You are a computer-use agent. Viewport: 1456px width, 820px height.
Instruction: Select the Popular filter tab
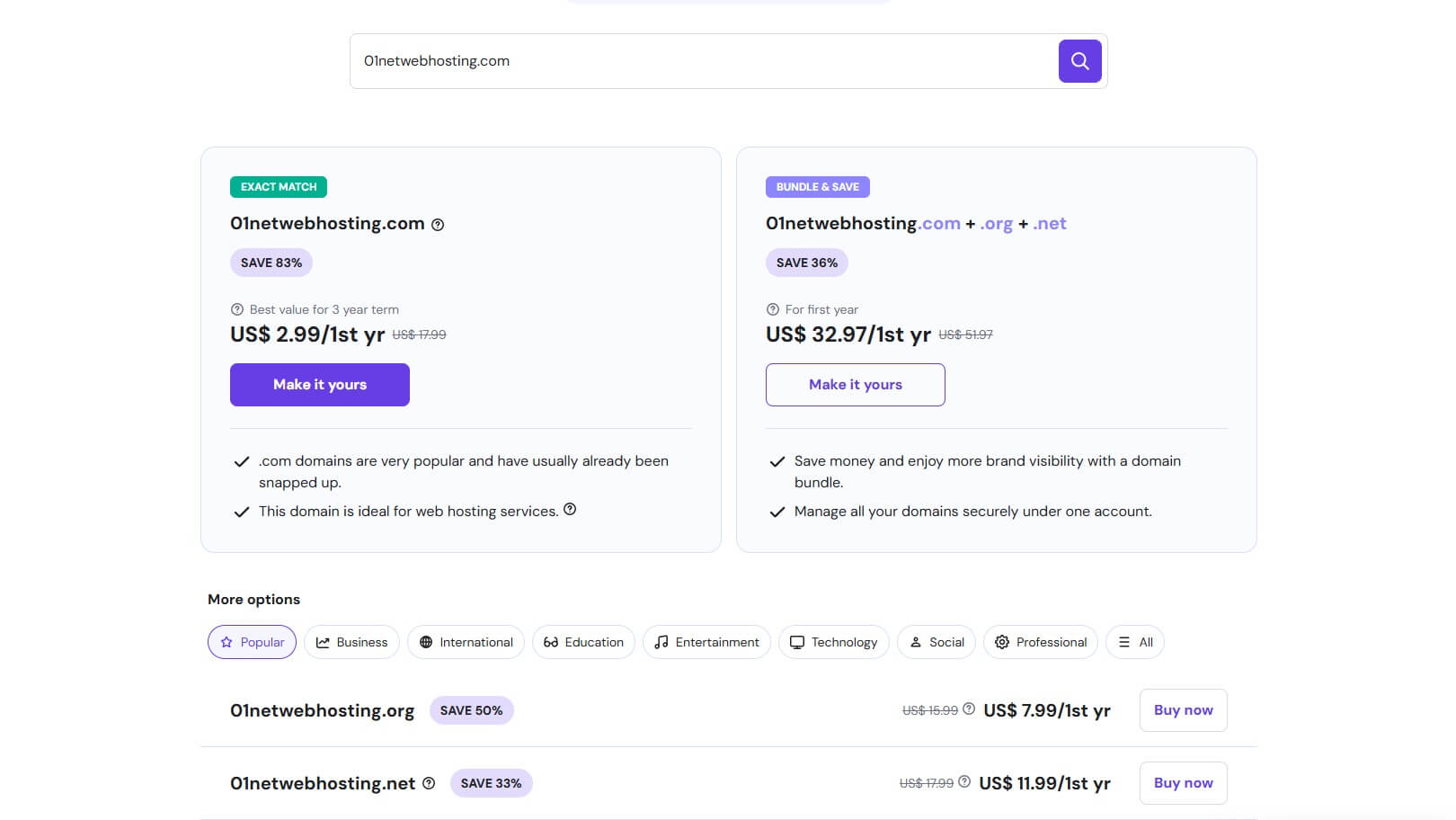point(252,642)
